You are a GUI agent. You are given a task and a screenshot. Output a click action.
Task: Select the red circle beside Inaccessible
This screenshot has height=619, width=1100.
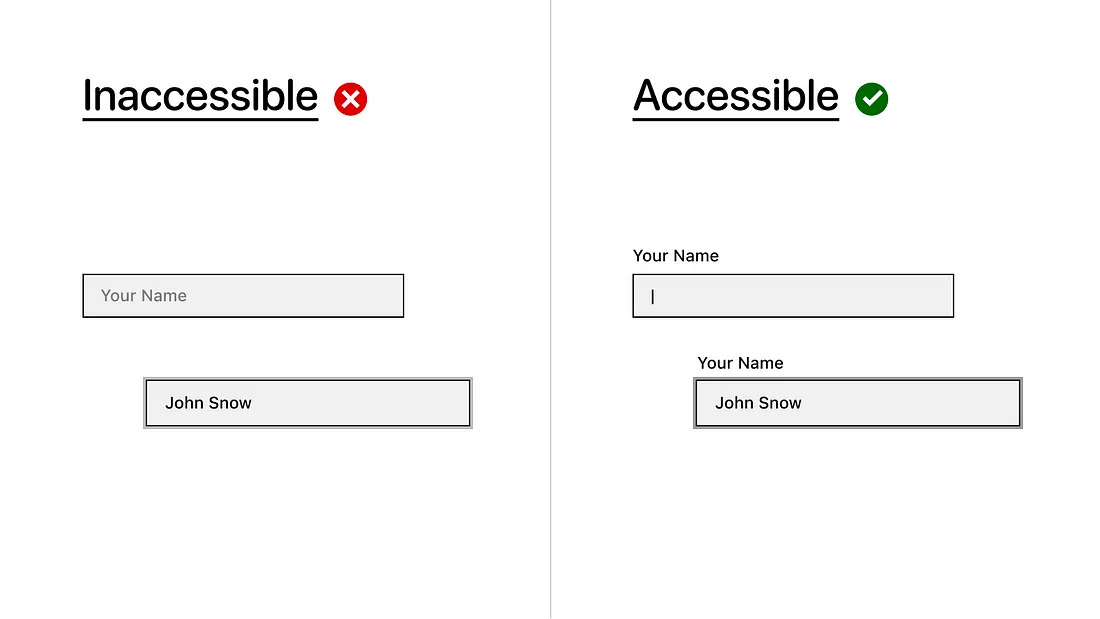pos(349,98)
